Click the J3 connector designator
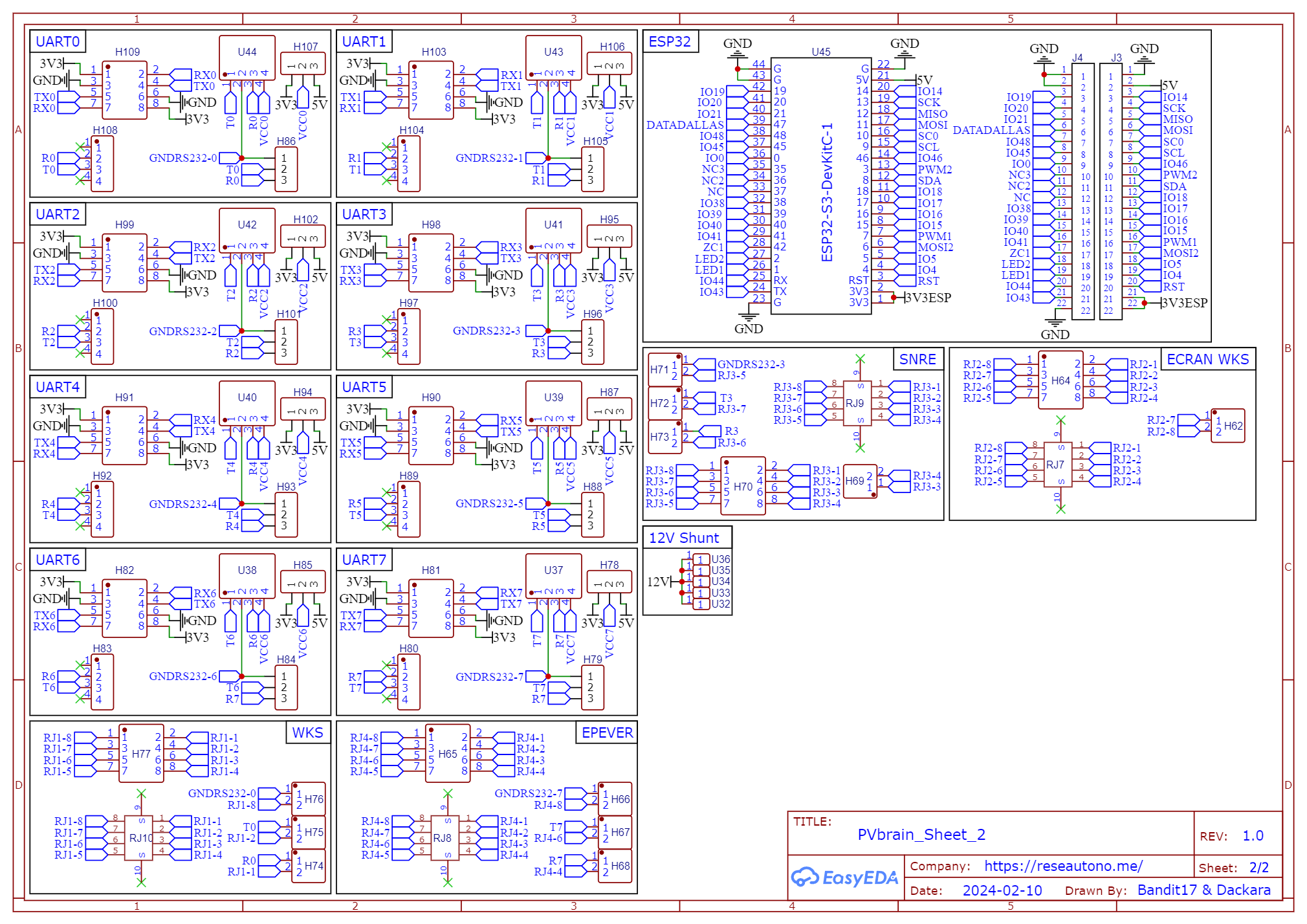Screen dimensions: 1307x924 pyautogui.click(x=1117, y=58)
